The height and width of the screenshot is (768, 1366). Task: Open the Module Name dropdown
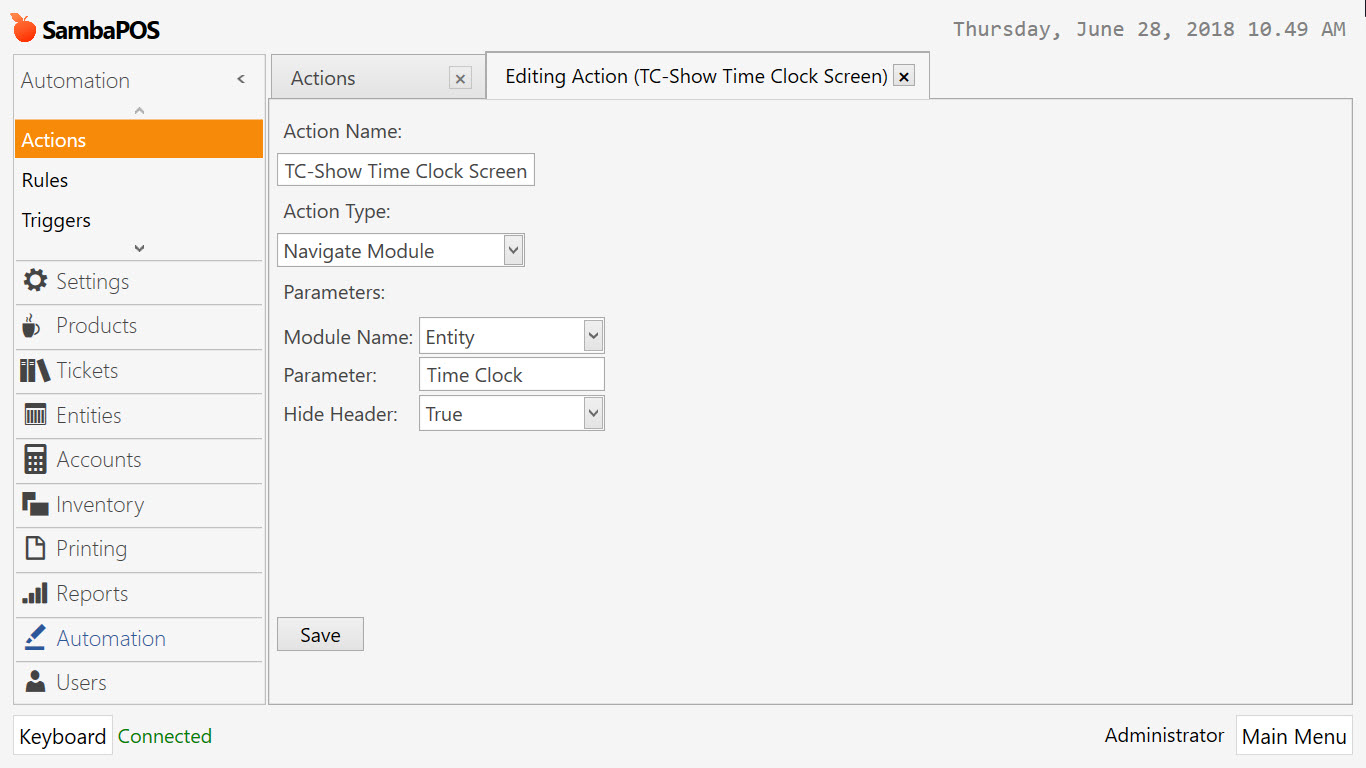pyautogui.click(x=592, y=335)
